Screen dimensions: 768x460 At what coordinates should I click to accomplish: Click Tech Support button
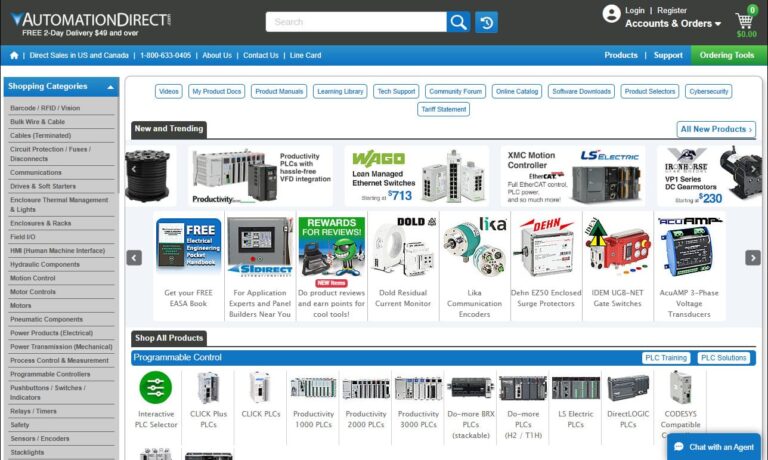396,92
